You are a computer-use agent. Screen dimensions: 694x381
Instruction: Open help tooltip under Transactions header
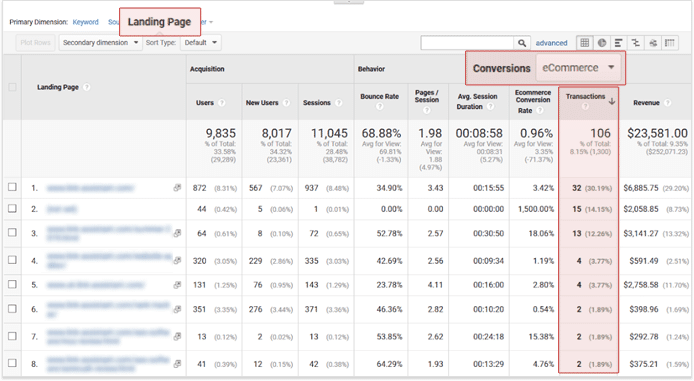585,106
